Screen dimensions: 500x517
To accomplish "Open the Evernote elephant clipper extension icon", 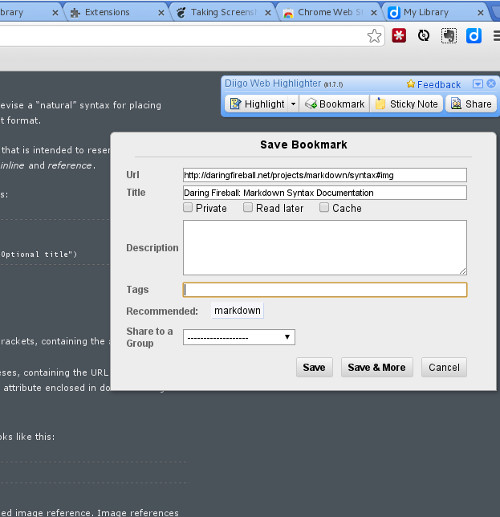I will click(x=449, y=36).
